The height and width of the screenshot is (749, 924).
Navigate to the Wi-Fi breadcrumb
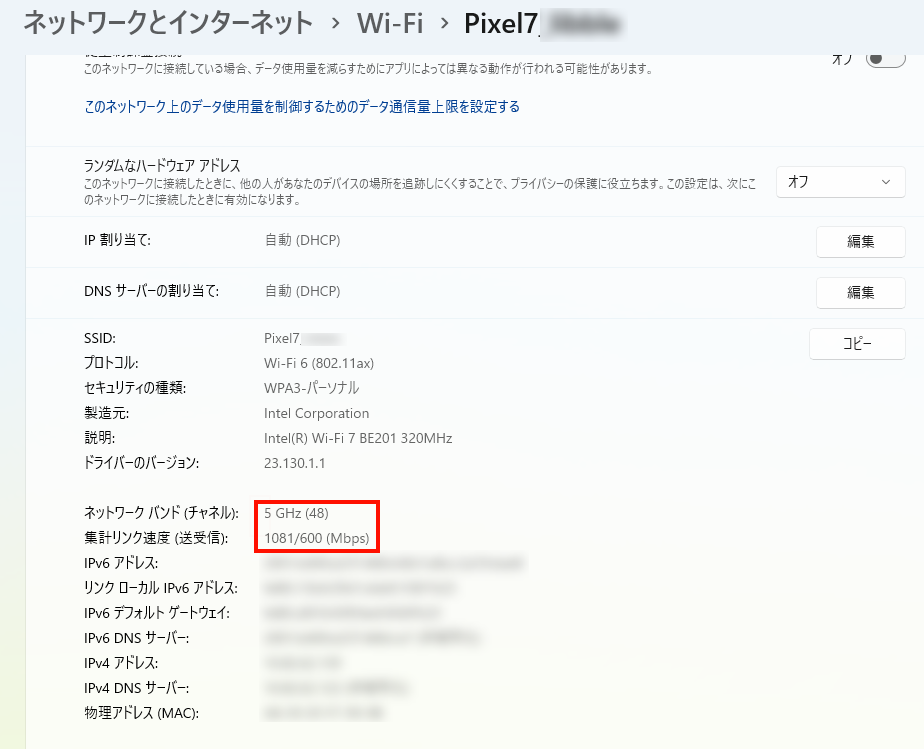point(390,22)
